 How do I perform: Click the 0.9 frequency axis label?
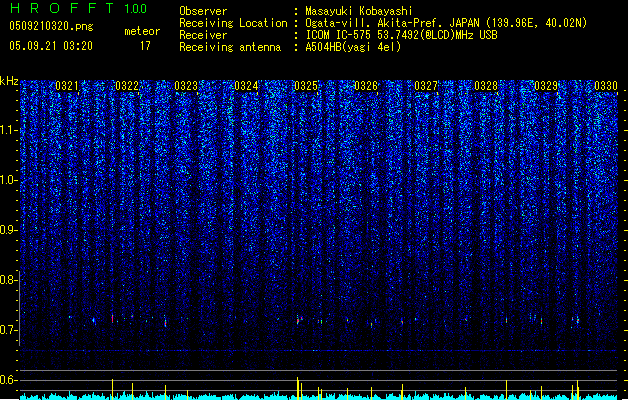click(9, 230)
